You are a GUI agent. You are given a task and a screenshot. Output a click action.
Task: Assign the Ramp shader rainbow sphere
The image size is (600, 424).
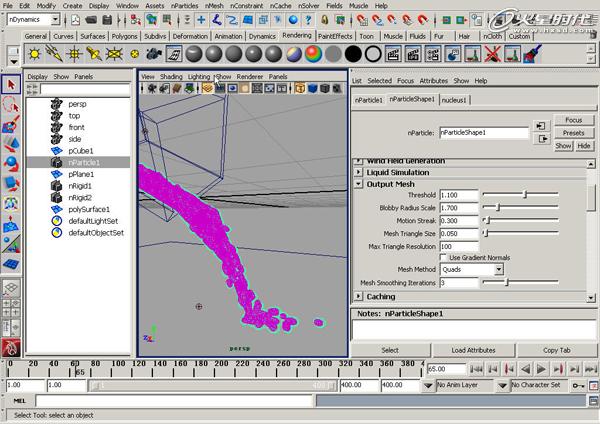tap(313, 54)
